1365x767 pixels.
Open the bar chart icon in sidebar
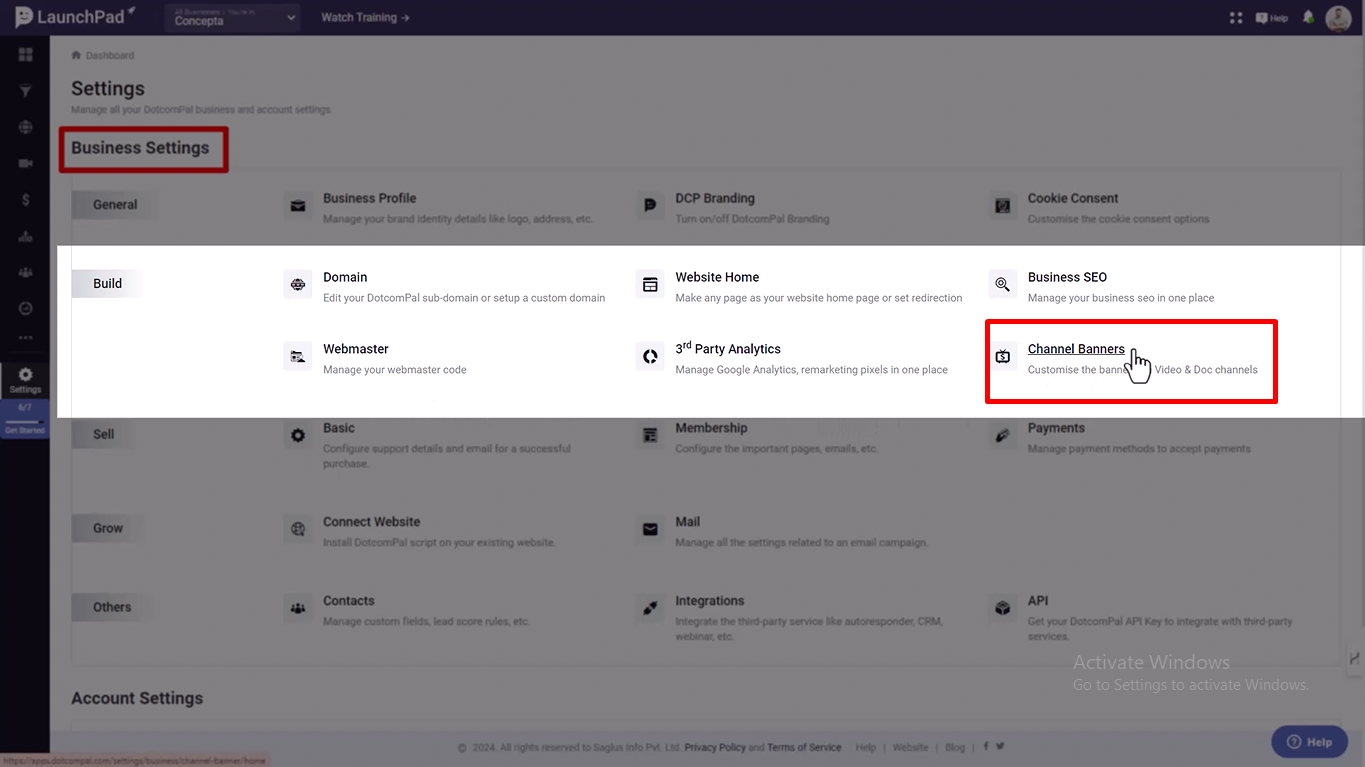(x=25, y=236)
